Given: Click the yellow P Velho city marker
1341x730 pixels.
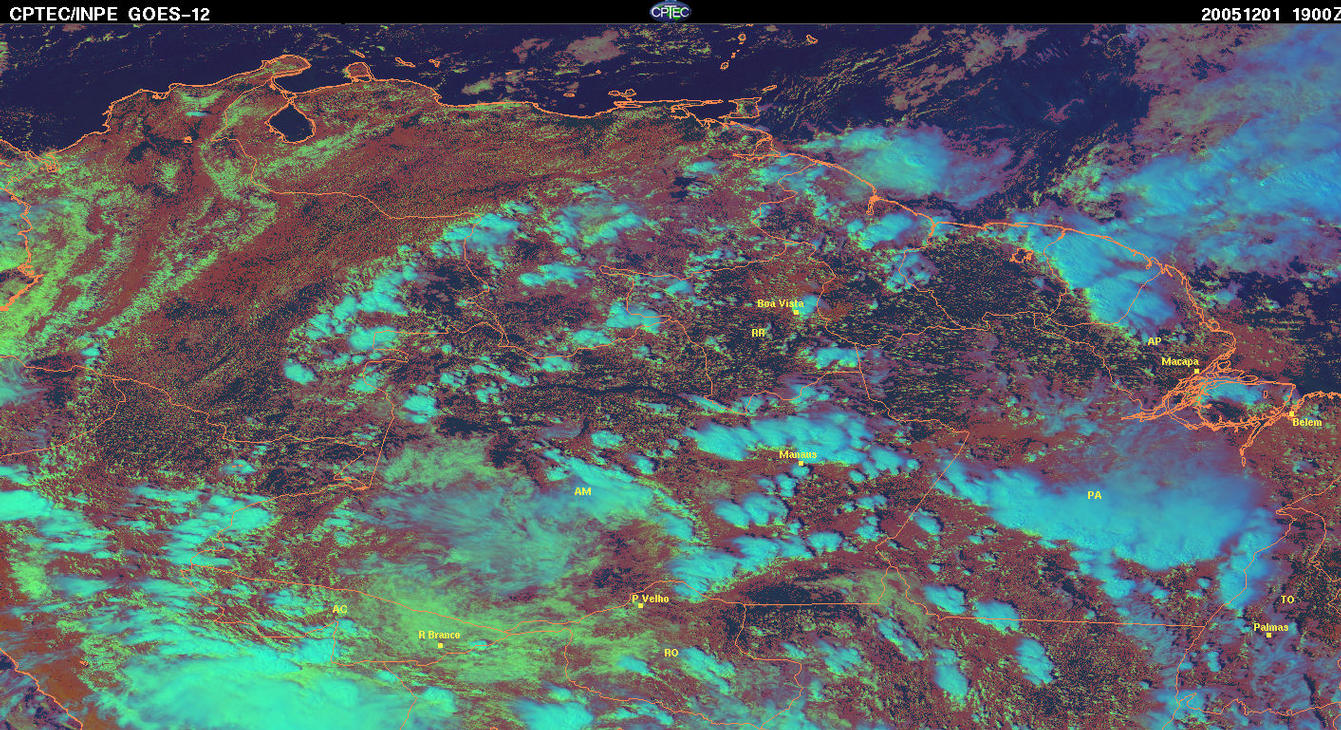Looking at the screenshot, I should [x=640, y=606].
